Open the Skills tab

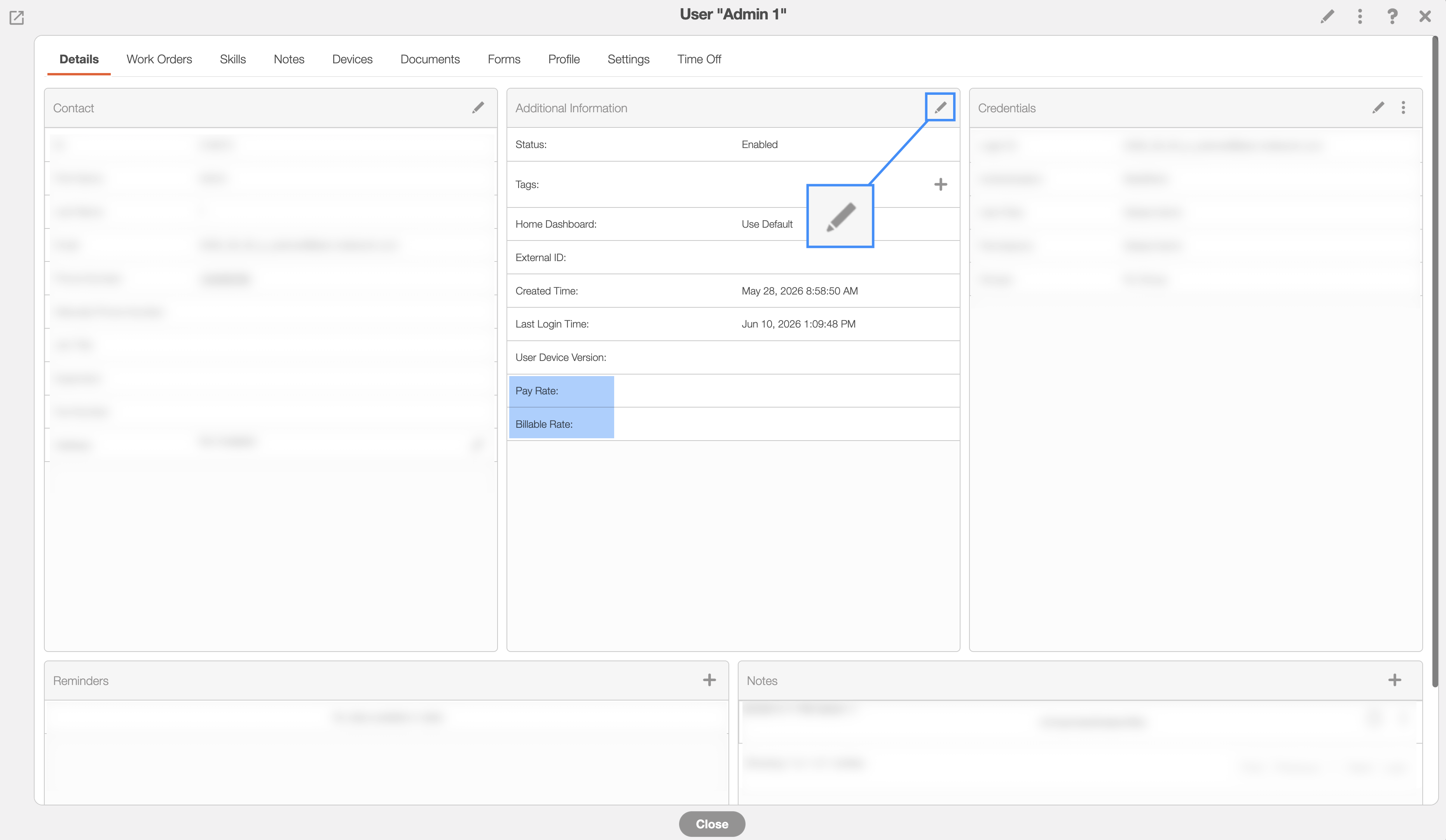coord(233,59)
